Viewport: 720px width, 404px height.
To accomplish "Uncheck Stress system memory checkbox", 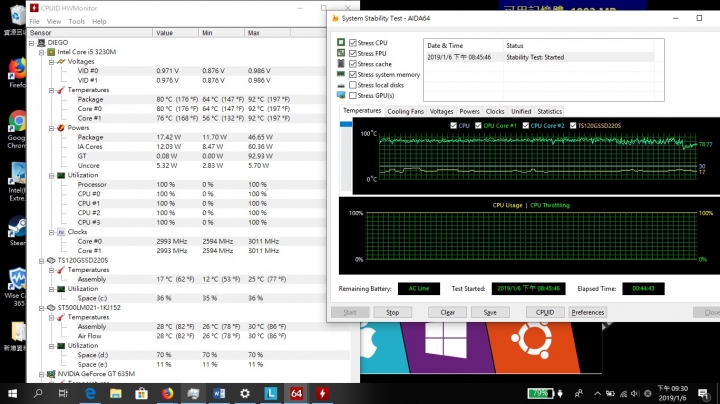I will [353, 74].
